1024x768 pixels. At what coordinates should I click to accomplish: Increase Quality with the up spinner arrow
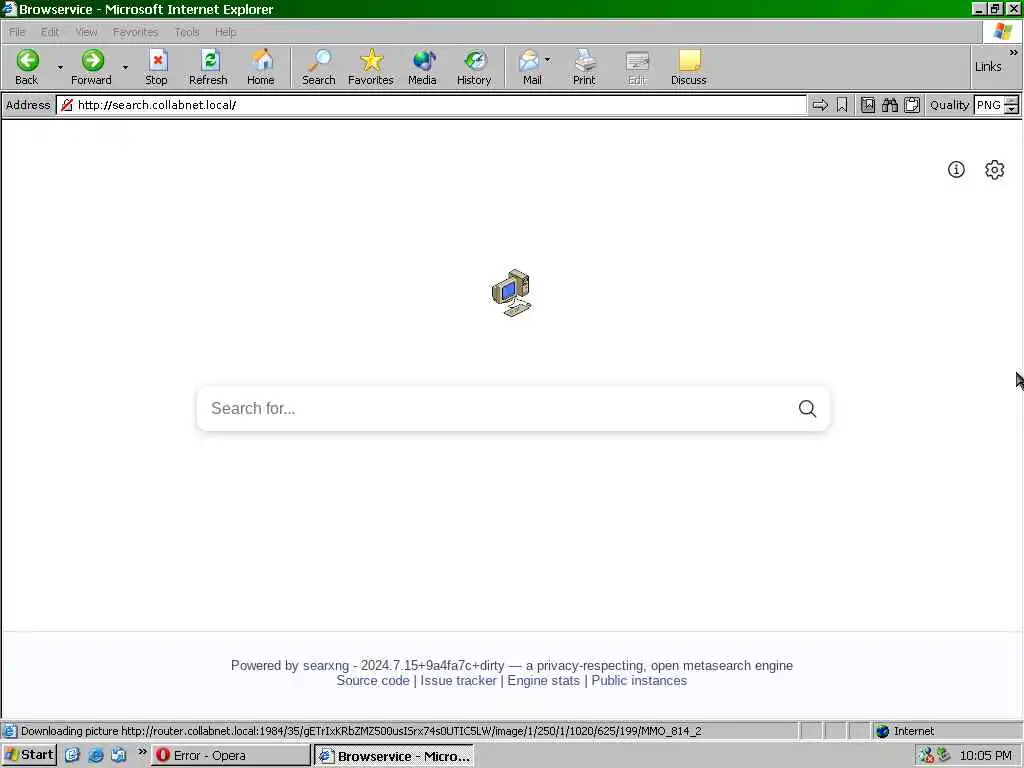point(1012,101)
